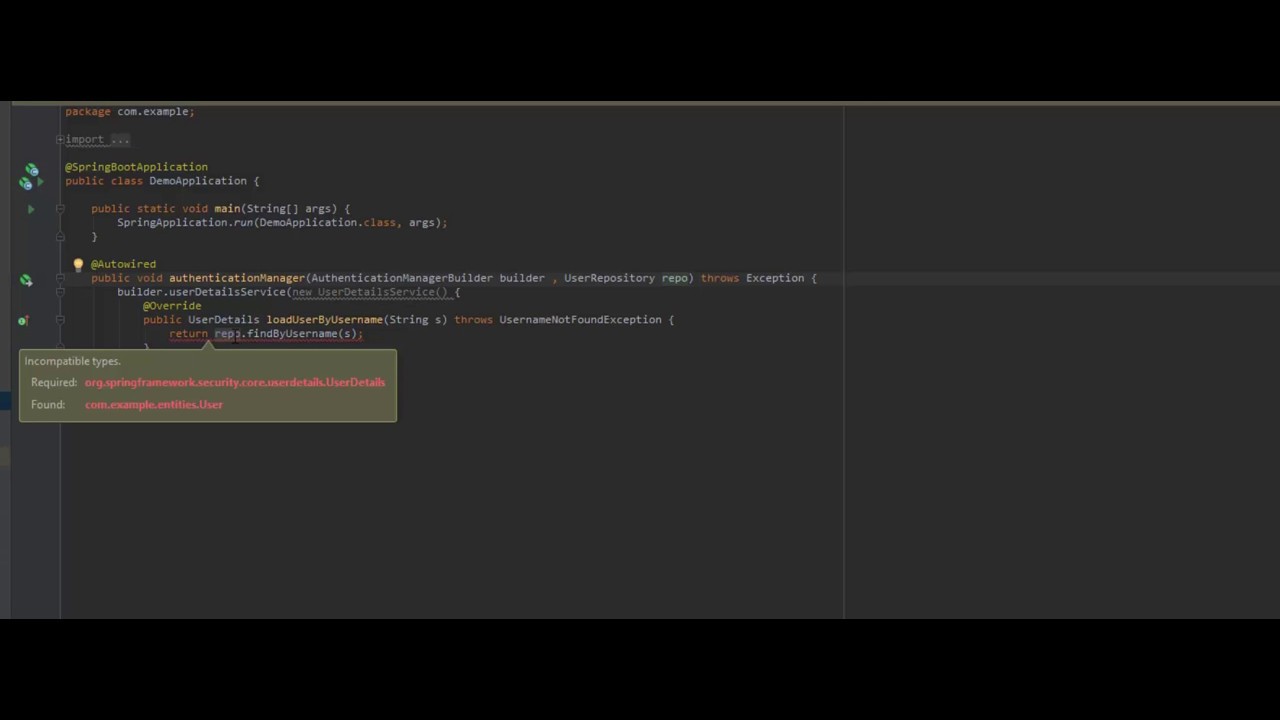Click the UserRepository parameter type
This screenshot has width=1280, height=720.
point(609,278)
